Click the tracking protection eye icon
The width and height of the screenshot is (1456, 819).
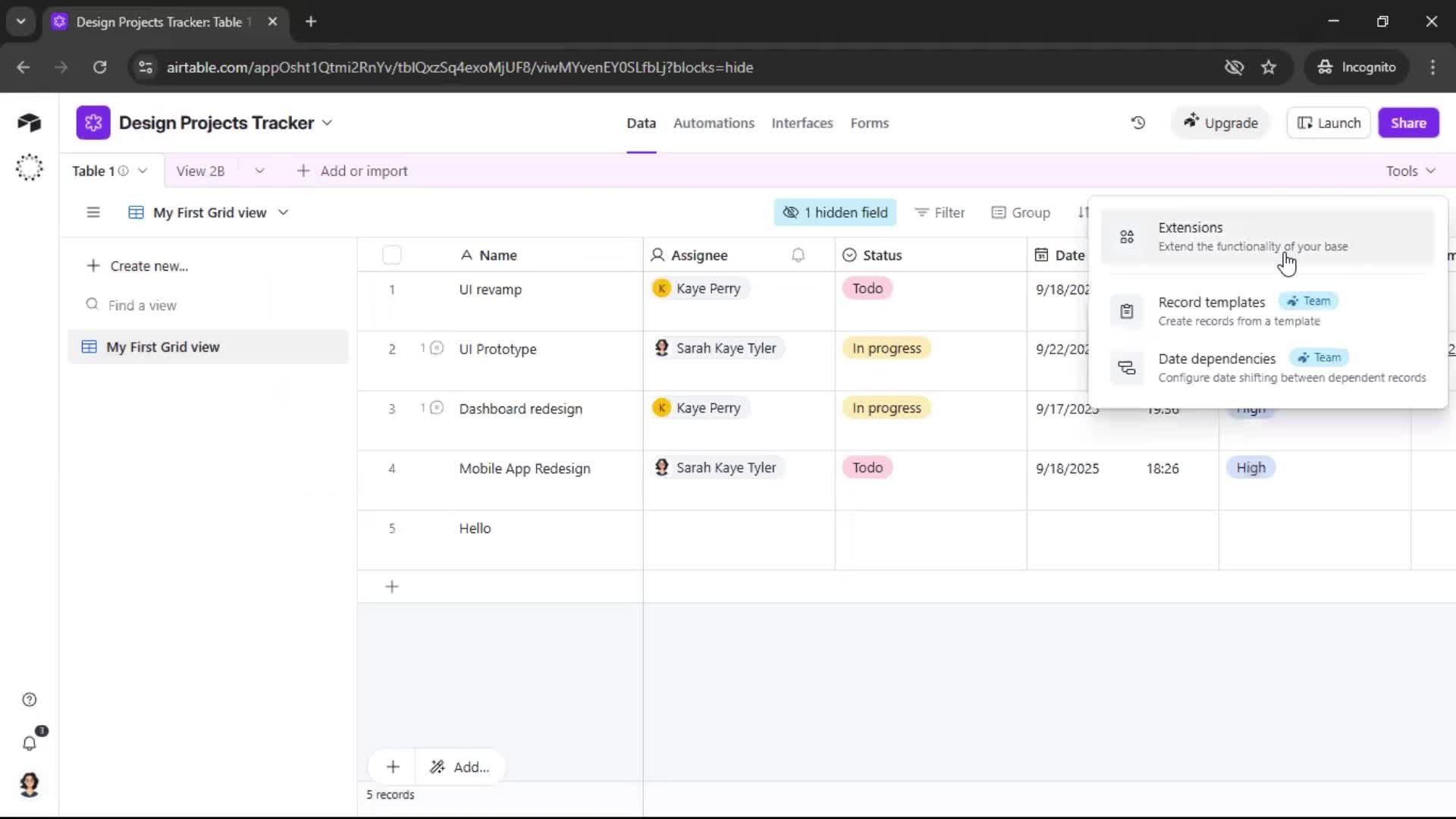click(x=1234, y=67)
